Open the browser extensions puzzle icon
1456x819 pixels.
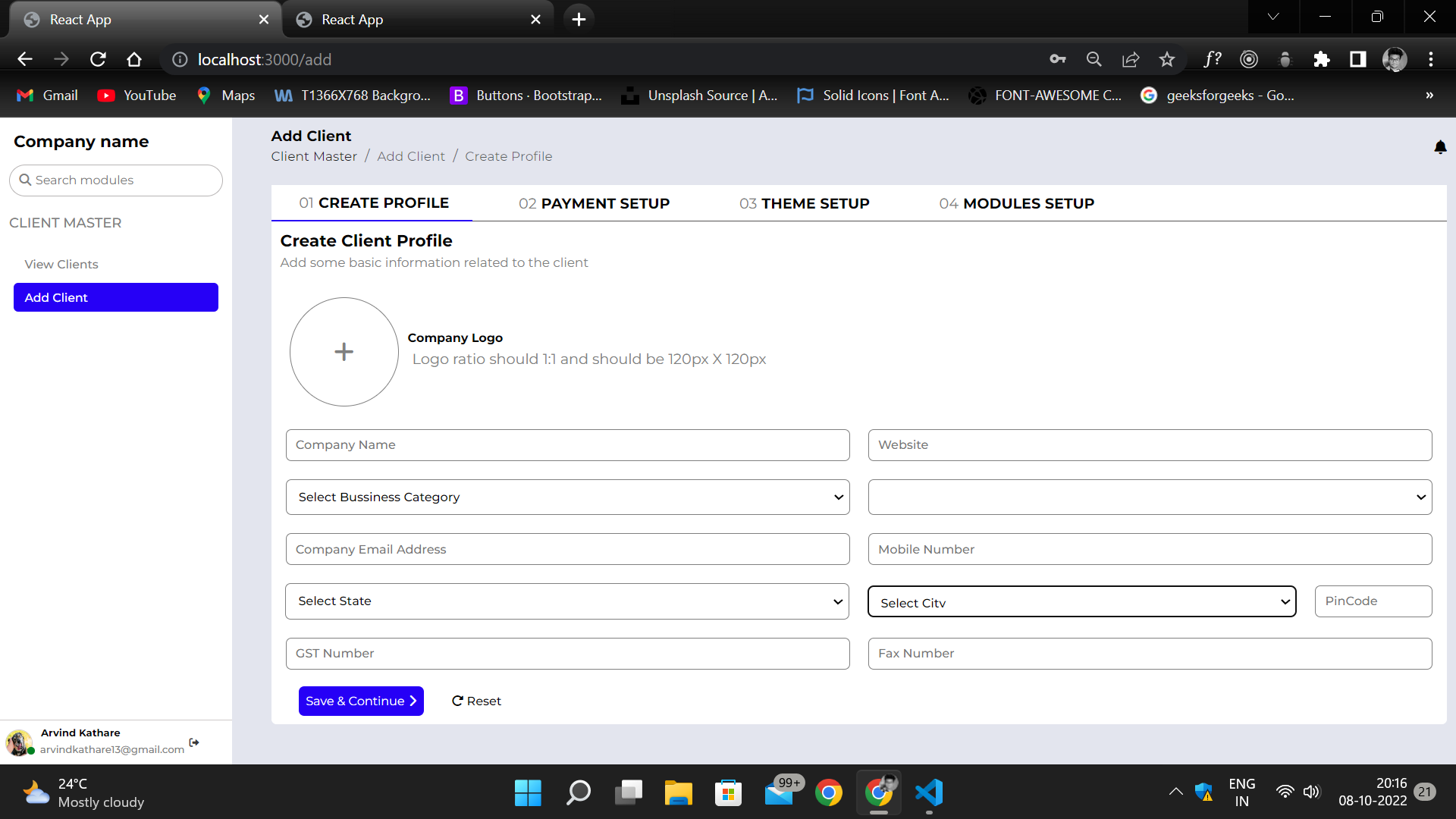[x=1321, y=59]
